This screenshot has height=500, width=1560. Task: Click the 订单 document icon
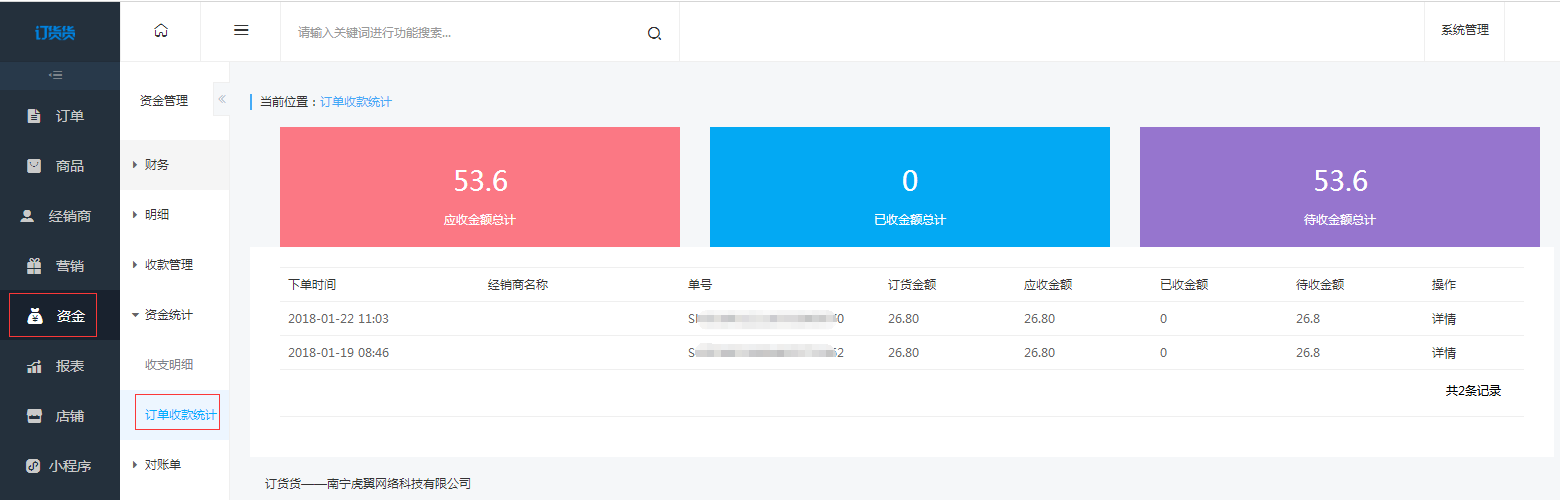(x=34, y=116)
